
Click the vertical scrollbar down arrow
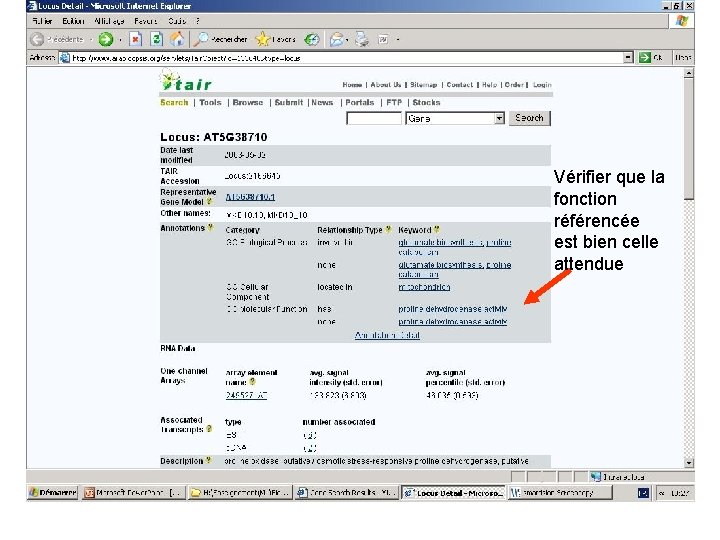point(688,463)
